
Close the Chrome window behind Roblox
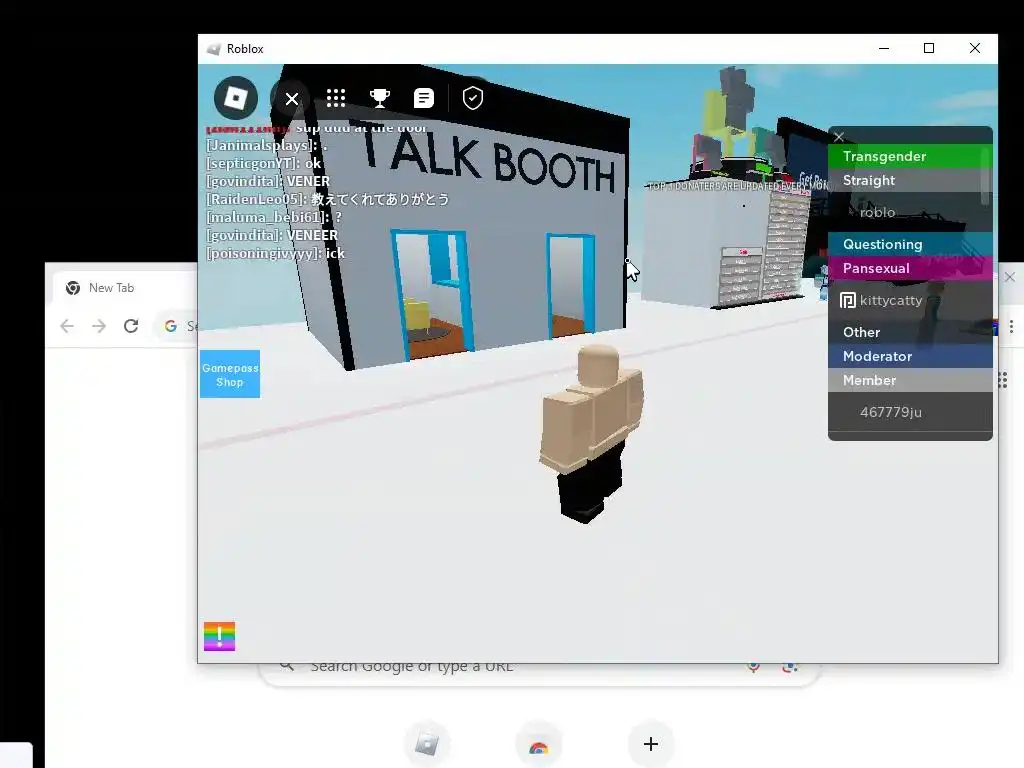point(1010,277)
